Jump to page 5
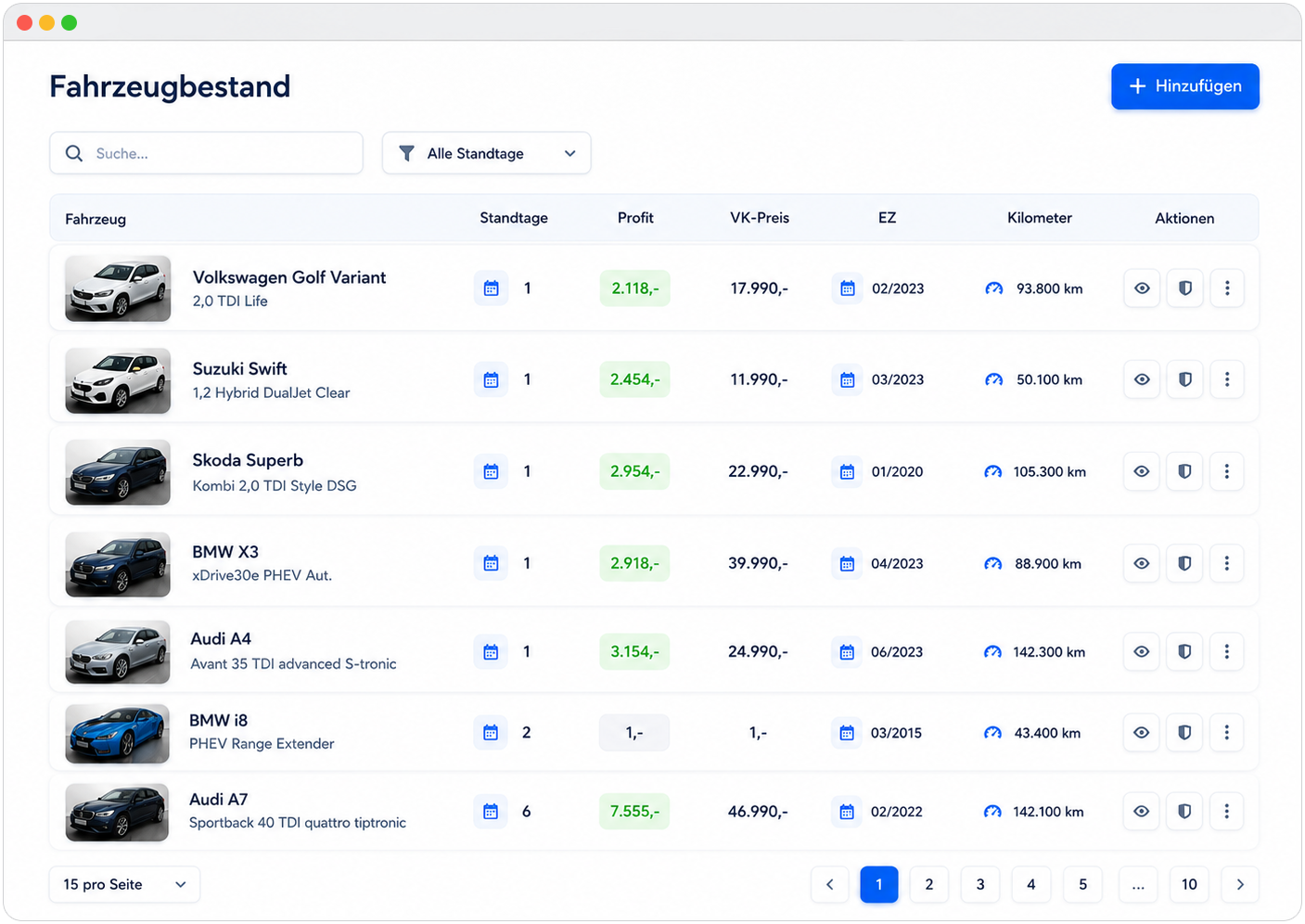The height and width of the screenshot is (924, 1305). pos(1082,884)
